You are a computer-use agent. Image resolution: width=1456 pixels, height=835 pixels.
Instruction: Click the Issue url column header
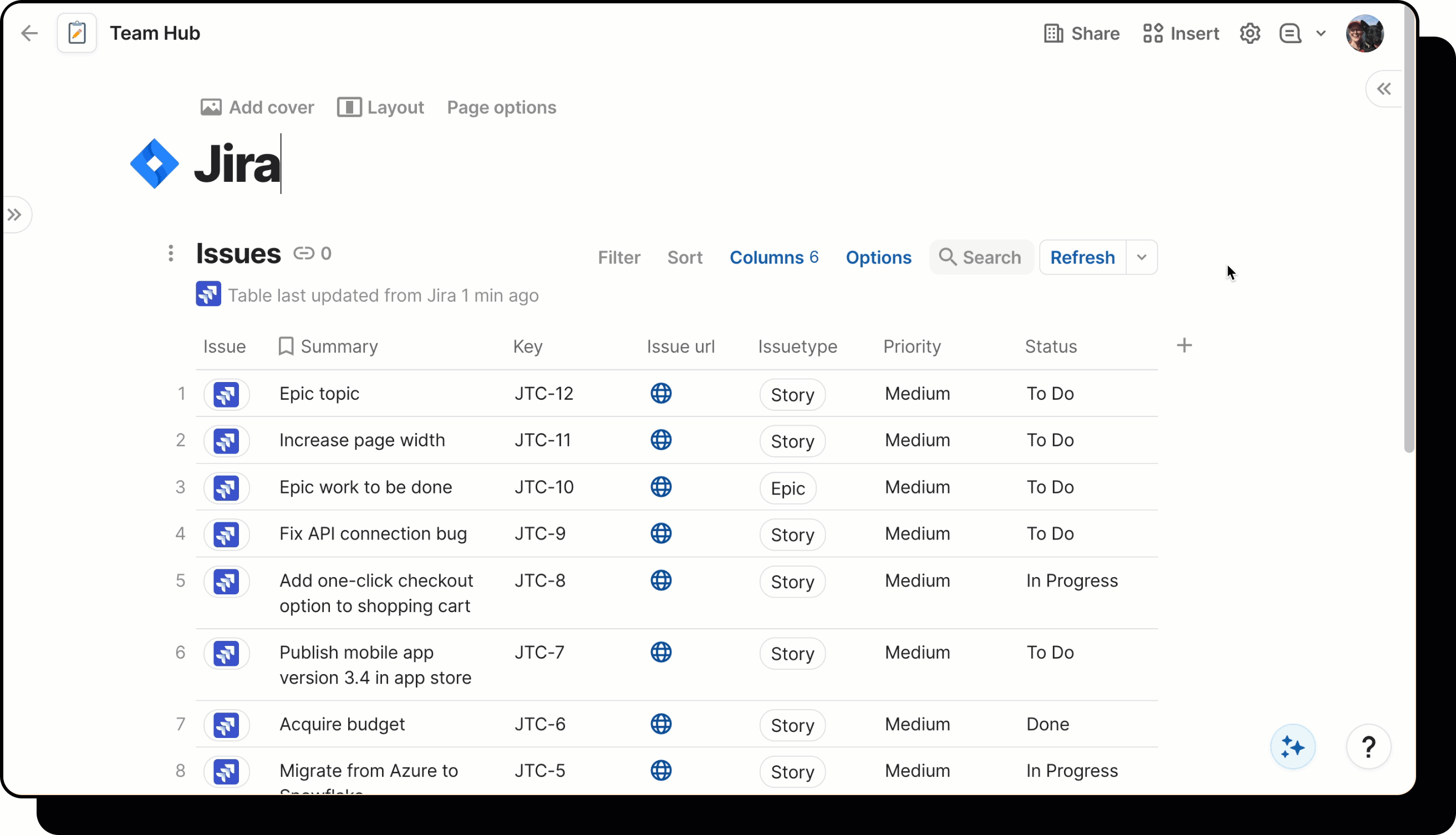(680, 347)
